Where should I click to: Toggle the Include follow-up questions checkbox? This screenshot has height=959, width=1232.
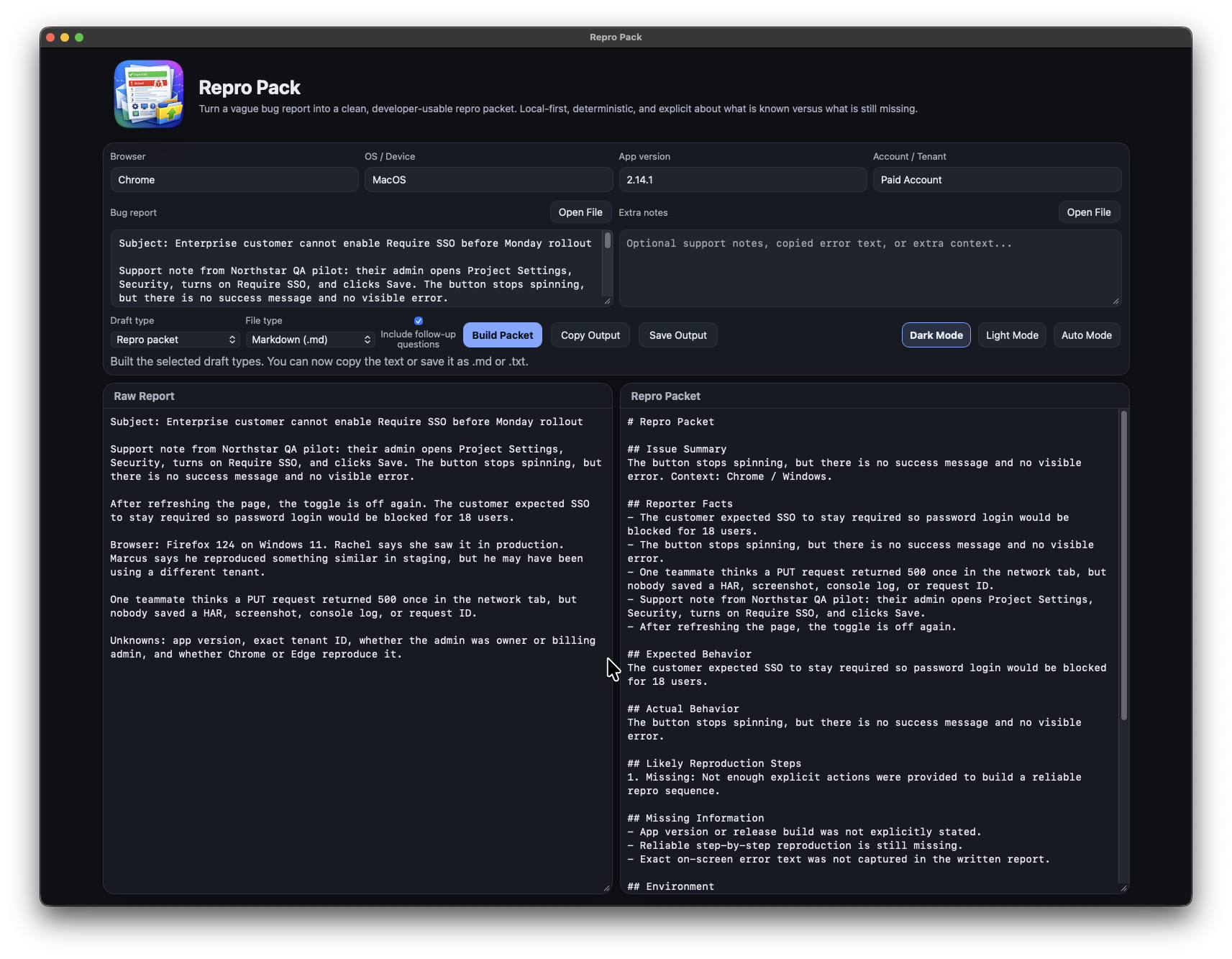pos(419,321)
